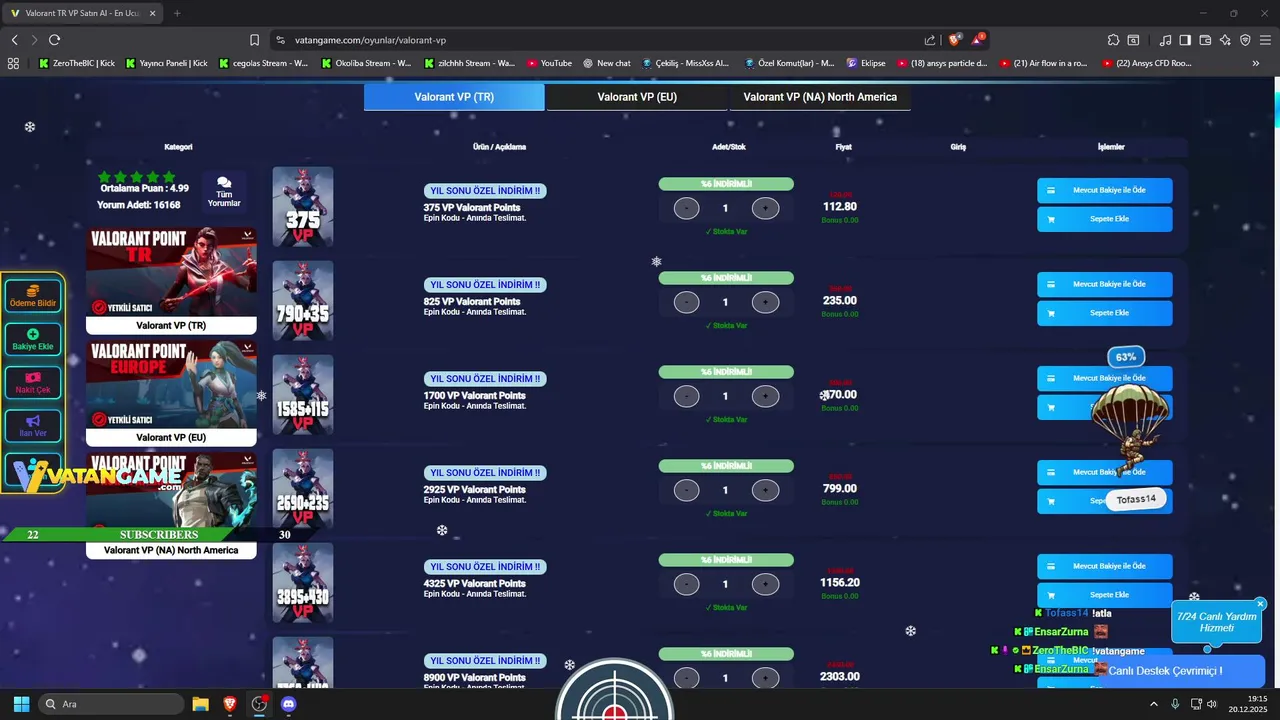This screenshot has width=1280, height=720.
Task: Open the browser extensions puzzle icon
Action: pyautogui.click(x=1113, y=40)
